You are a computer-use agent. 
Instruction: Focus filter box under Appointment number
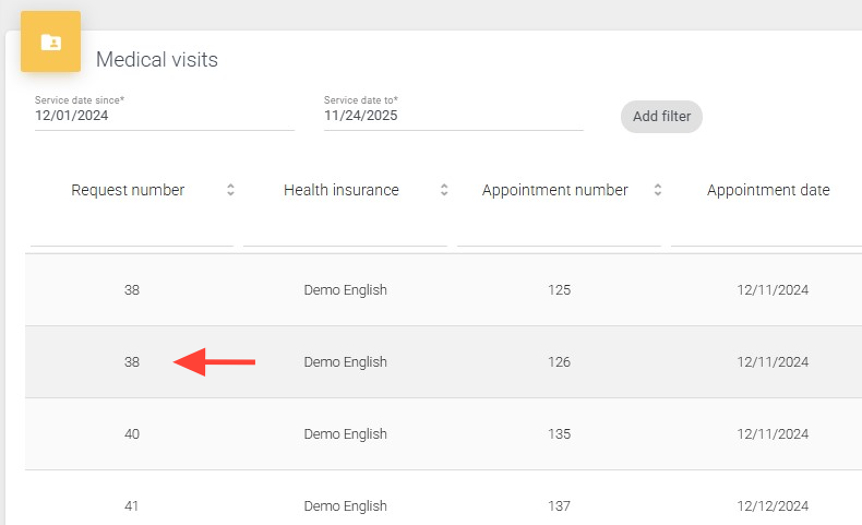pos(559,233)
